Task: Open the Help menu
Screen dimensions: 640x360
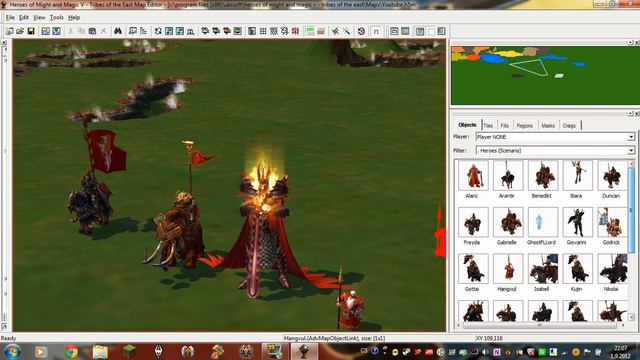Action: click(74, 18)
